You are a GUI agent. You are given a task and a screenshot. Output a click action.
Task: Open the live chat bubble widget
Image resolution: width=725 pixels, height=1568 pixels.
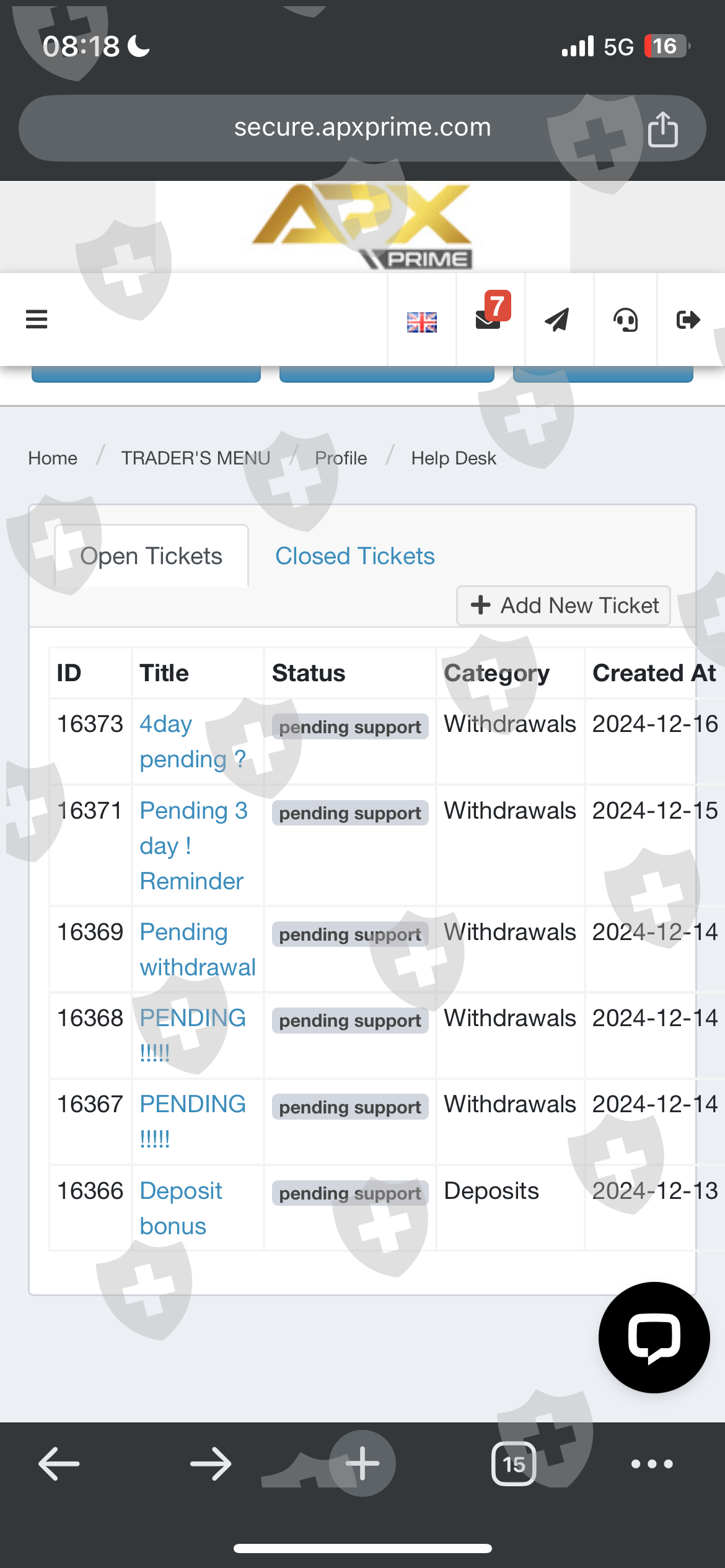[x=654, y=1337]
